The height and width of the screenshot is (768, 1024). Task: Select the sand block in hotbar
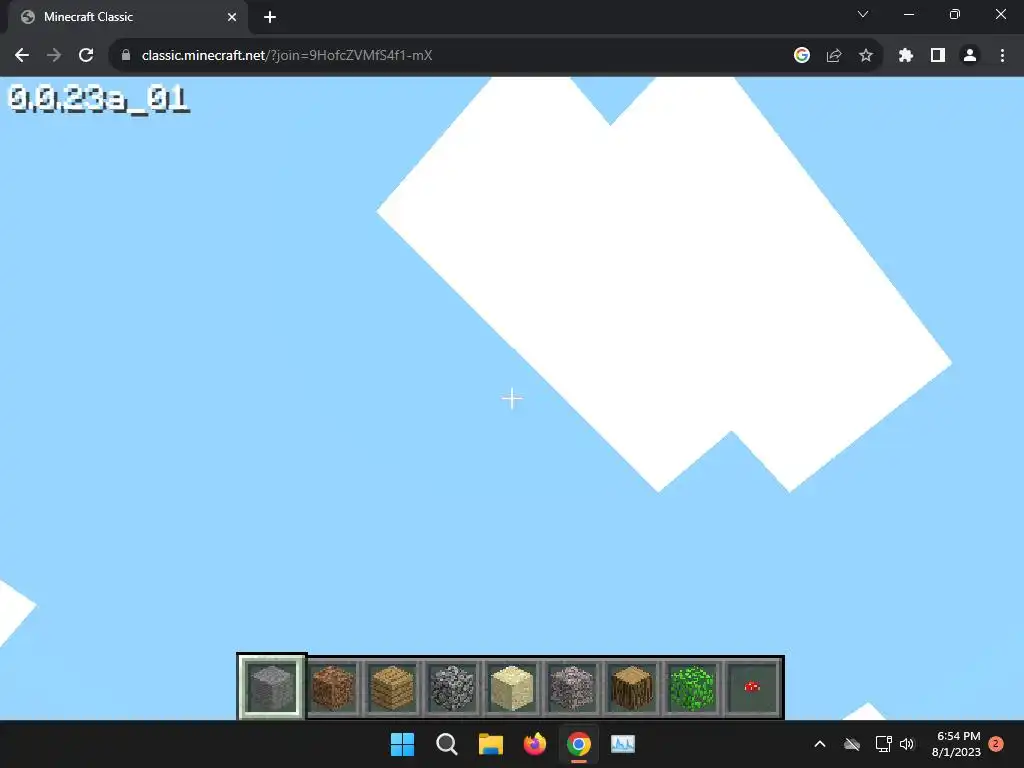(x=512, y=688)
